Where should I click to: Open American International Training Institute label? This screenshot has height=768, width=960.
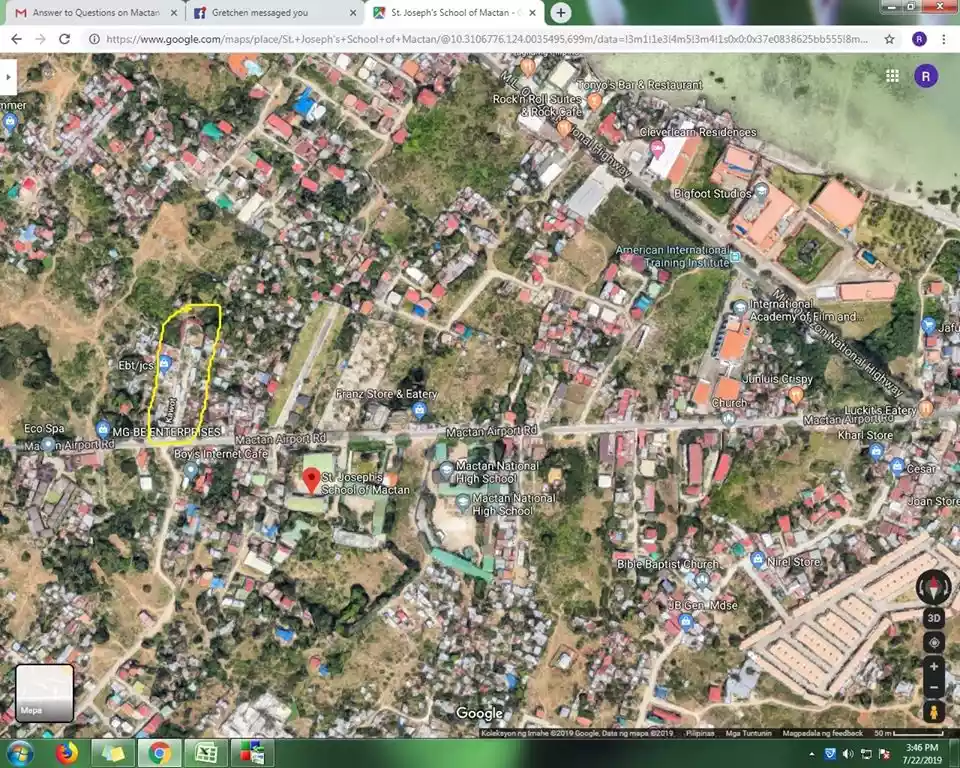tap(673, 257)
